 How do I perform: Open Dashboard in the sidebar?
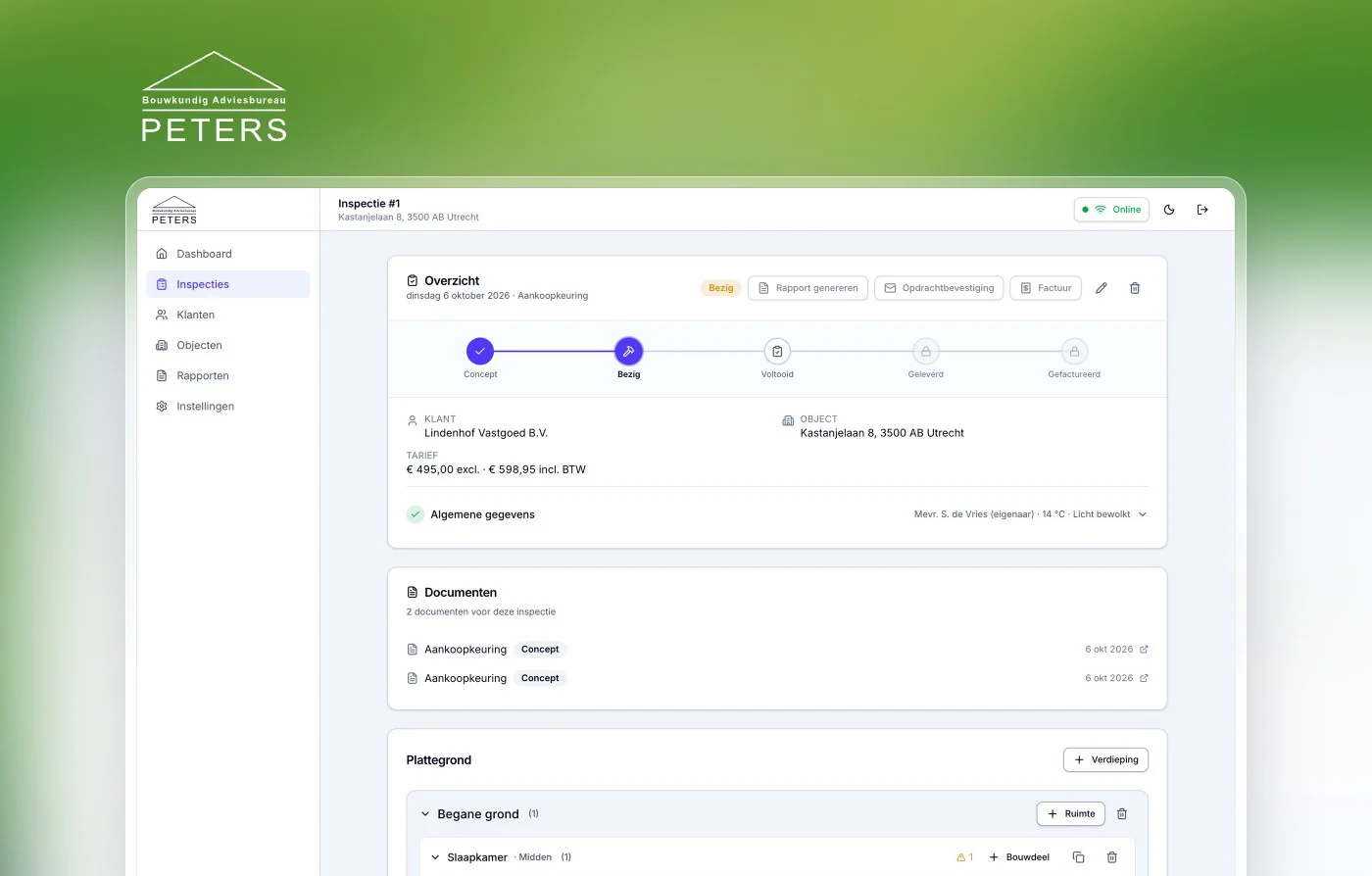[228, 254]
